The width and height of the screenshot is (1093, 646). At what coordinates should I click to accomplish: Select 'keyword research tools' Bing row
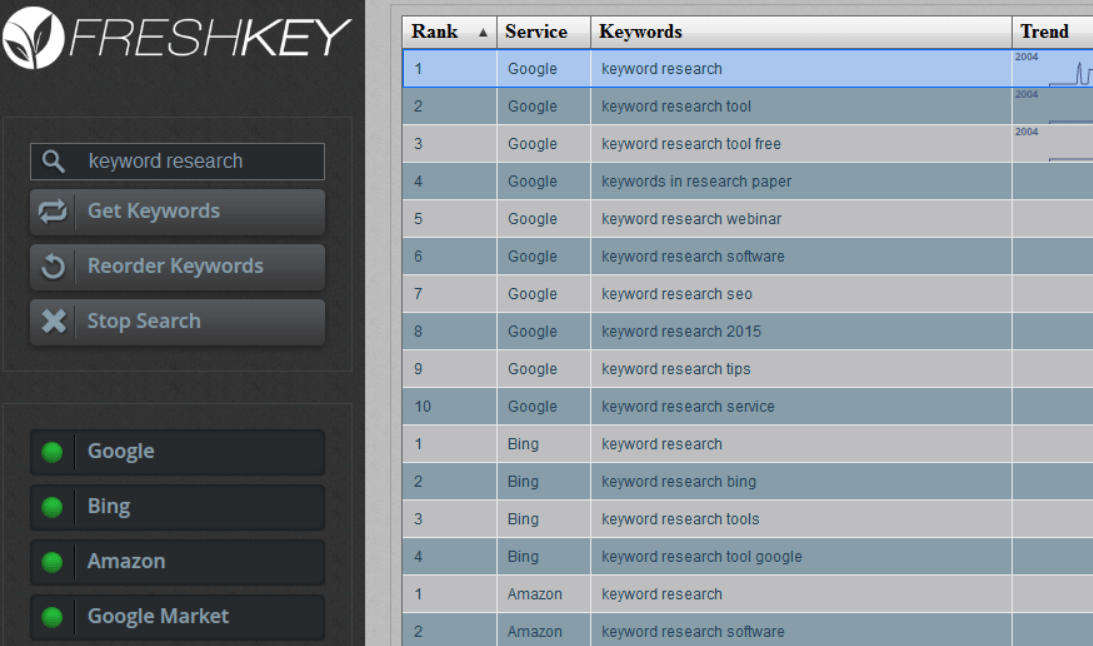[747, 519]
